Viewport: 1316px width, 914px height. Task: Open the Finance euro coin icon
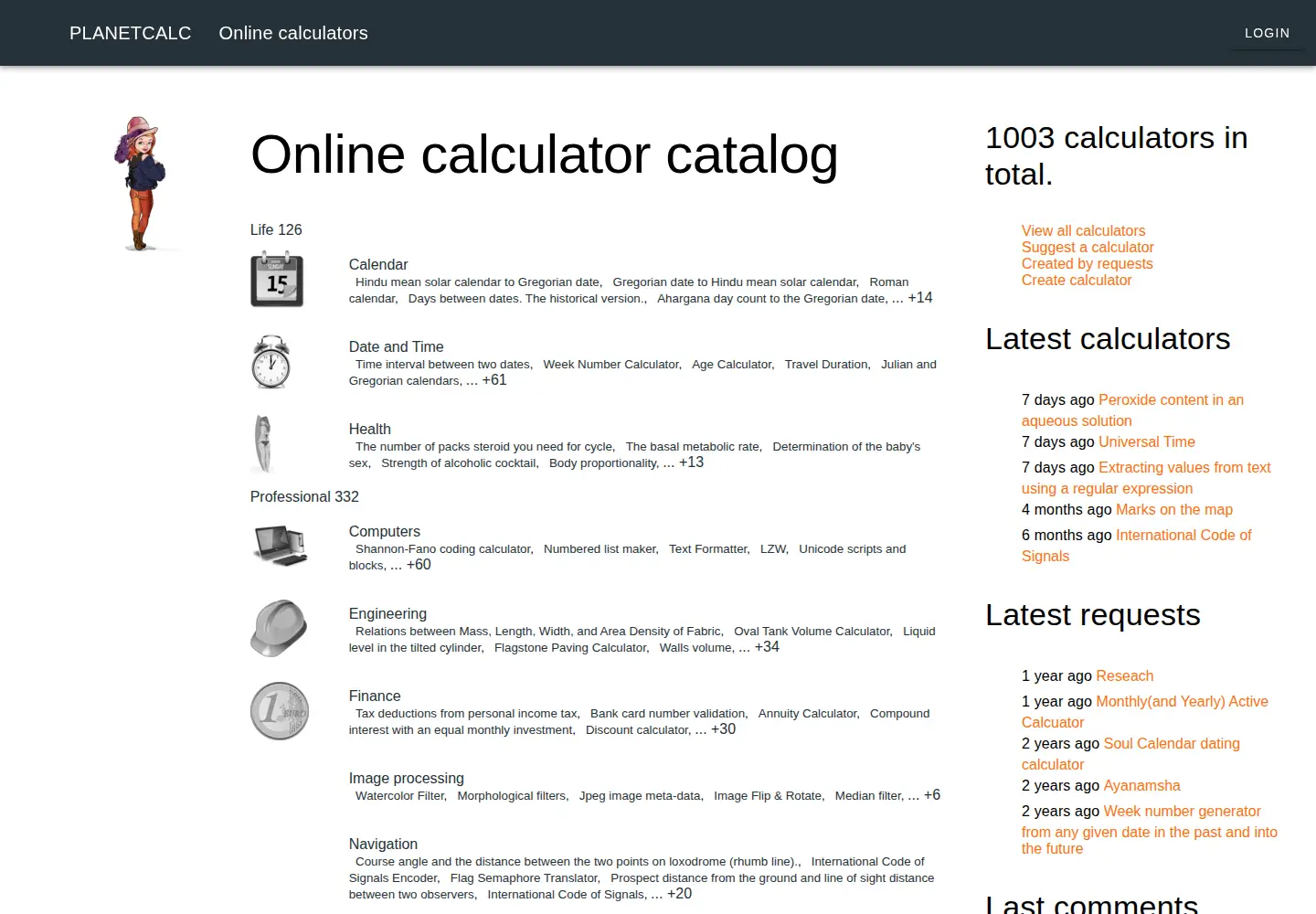click(x=280, y=711)
